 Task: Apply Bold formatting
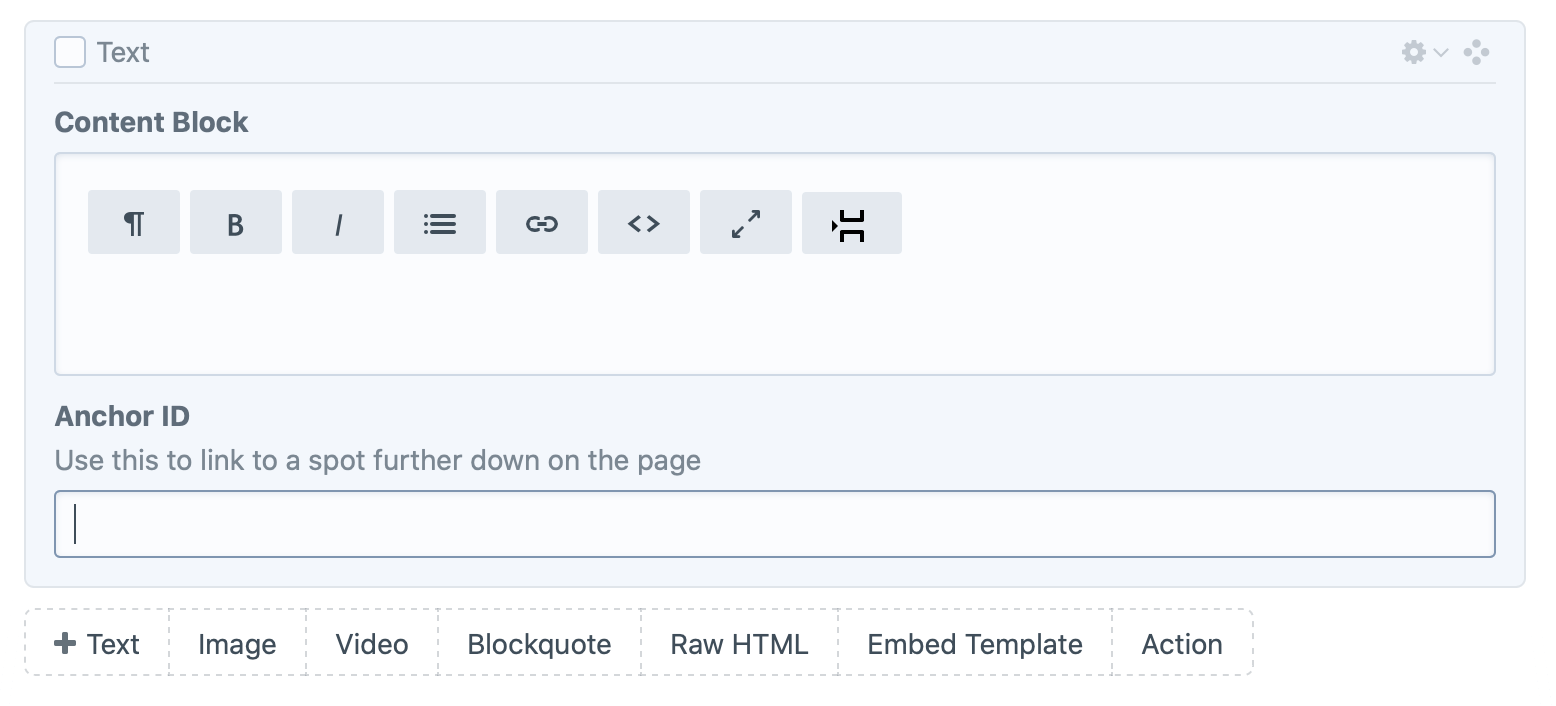tap(236, 222)
